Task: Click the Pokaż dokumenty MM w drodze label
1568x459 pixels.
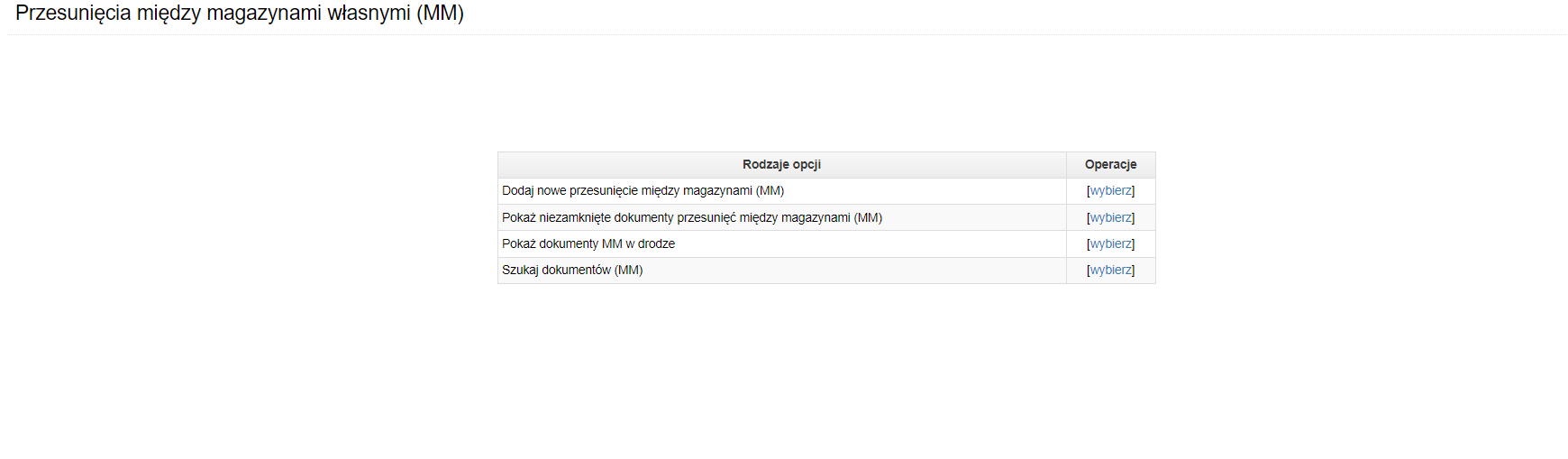Action: pos(588,243)
